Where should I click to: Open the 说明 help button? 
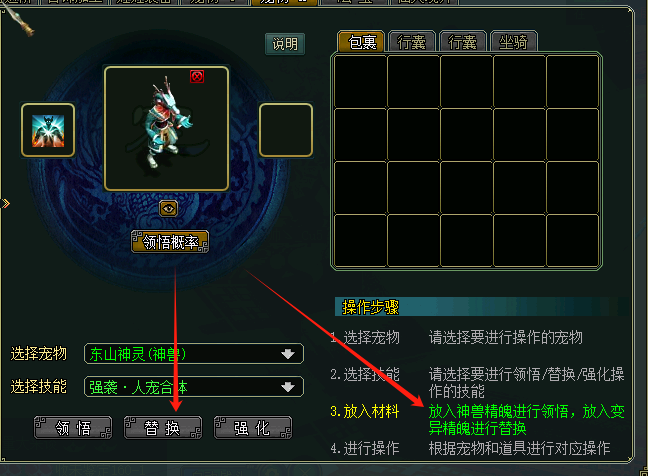(x=285, y=44)
